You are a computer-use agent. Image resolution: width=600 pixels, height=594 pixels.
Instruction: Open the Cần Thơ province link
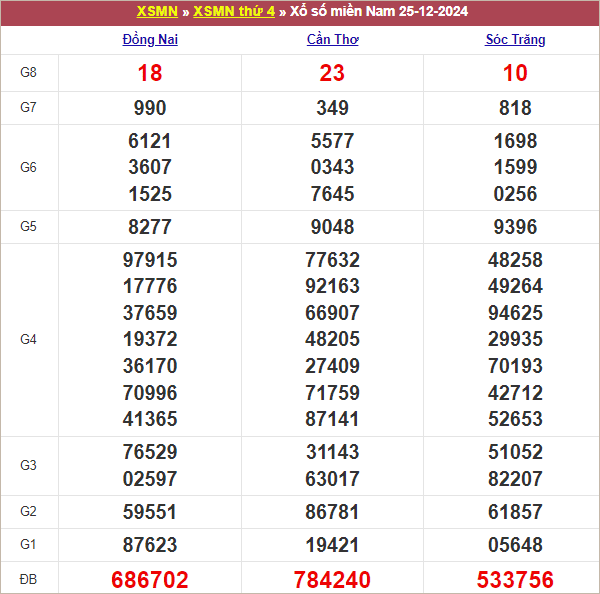tap(333, 39)
